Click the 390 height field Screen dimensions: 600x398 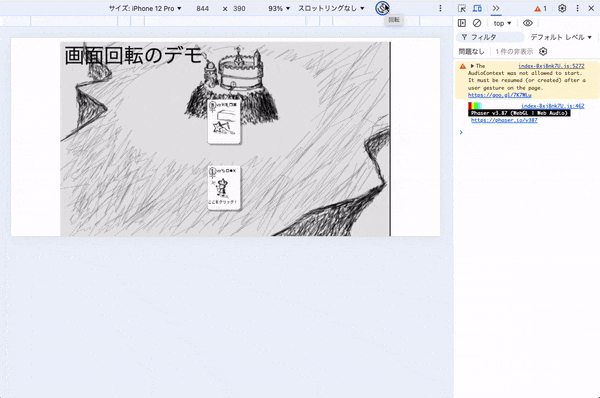point(239,8)
